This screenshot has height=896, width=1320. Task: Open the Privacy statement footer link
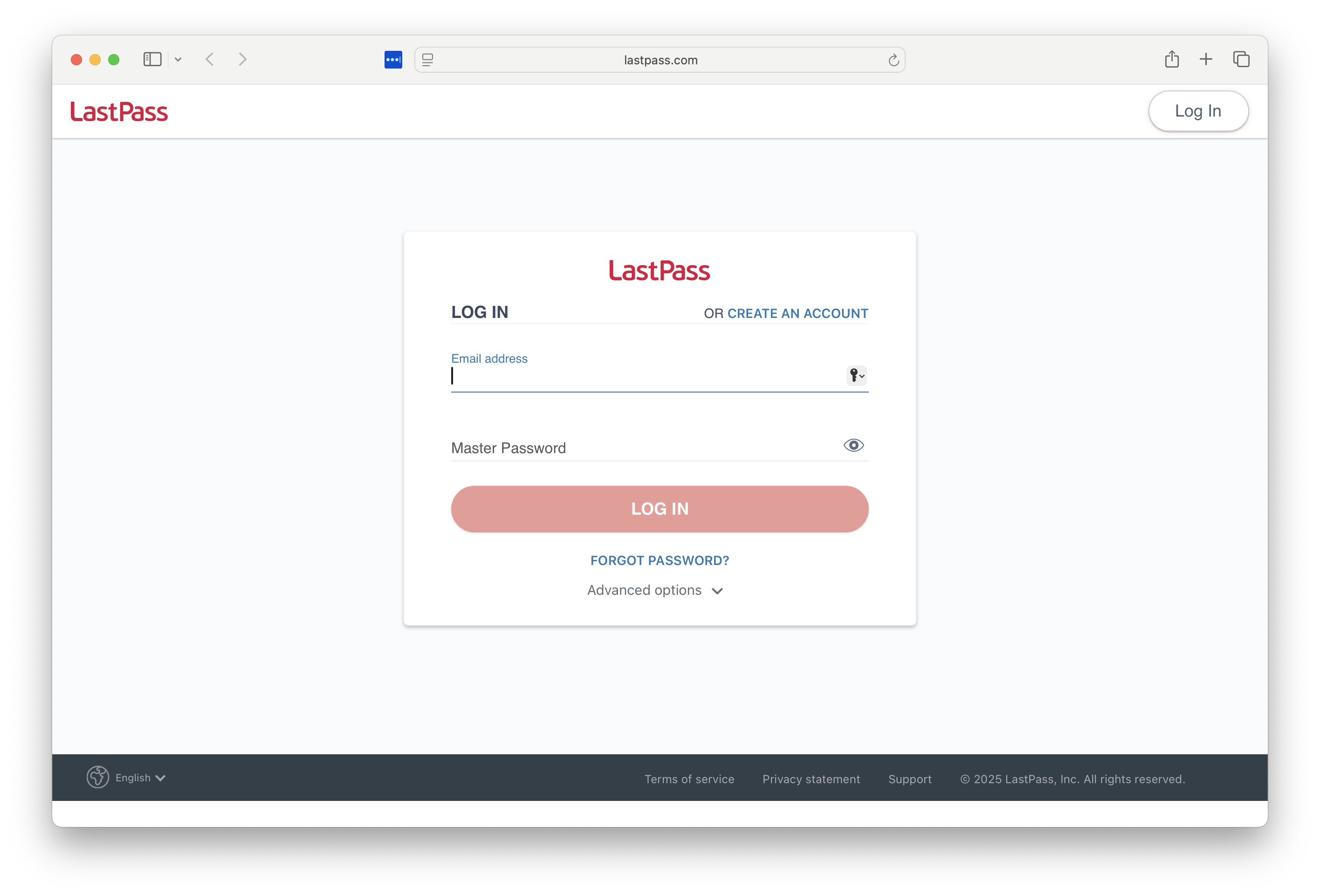click(811, 779)
